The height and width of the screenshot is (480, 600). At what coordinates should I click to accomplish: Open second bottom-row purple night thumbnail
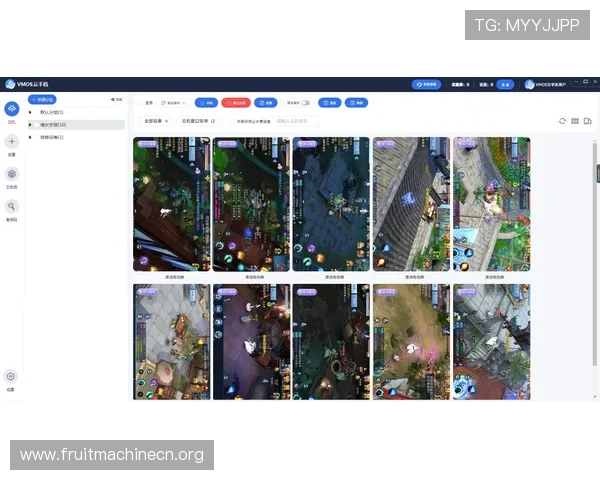[x=251, y=342]
